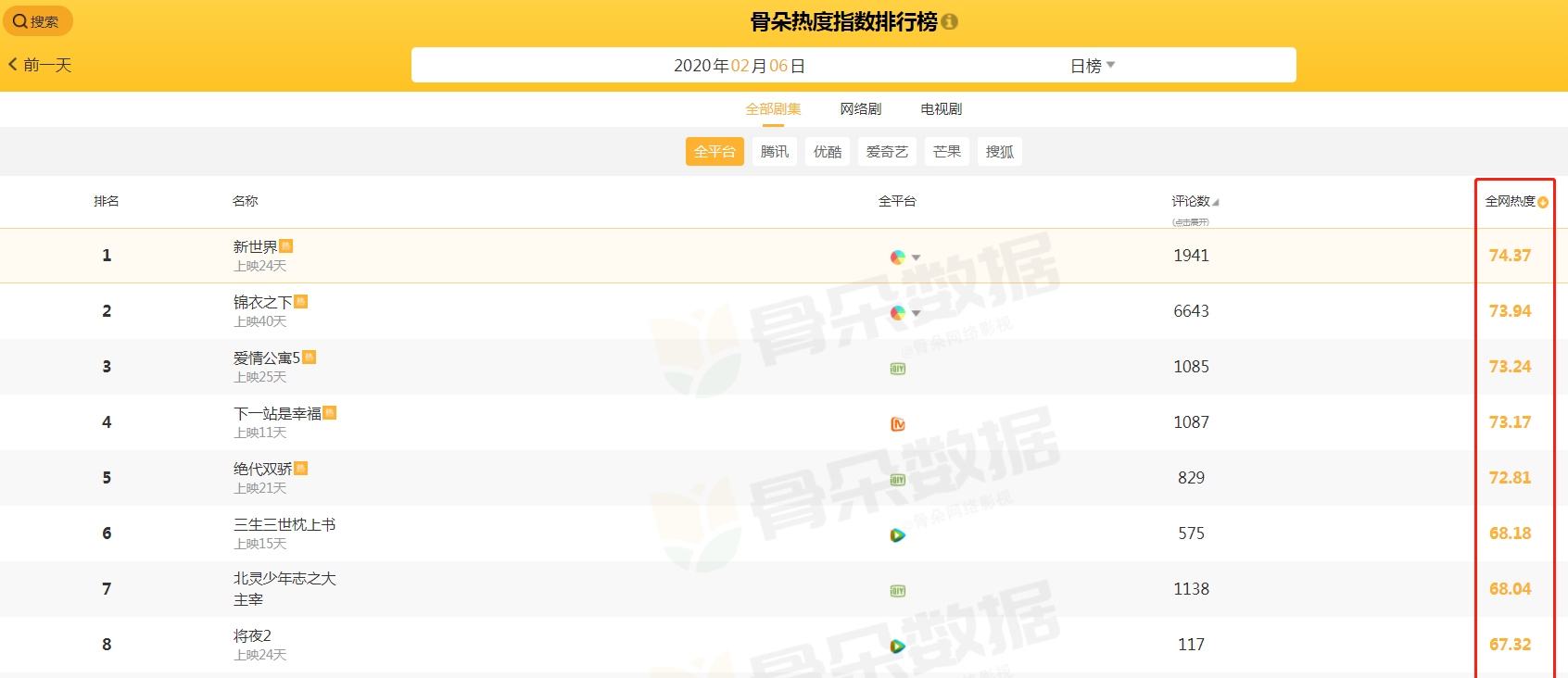The image size is (1568, 678).
Task: Expand the 评论数 column sort arrow
Action: 1216,203
